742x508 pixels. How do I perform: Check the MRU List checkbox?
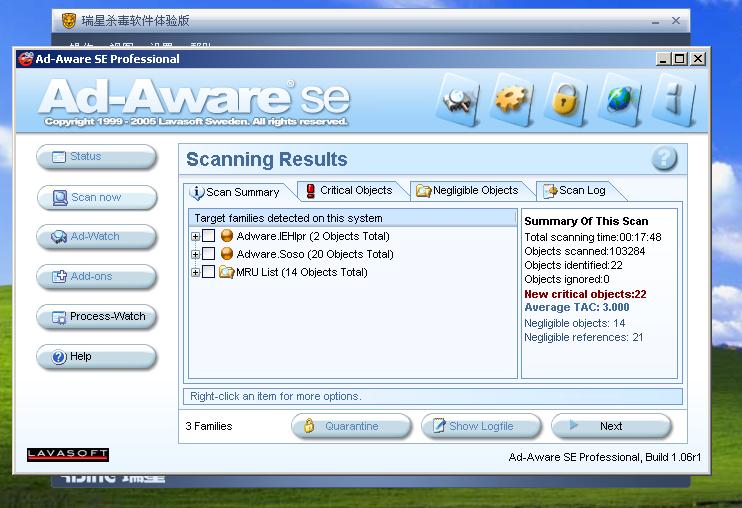click(209, 272)
